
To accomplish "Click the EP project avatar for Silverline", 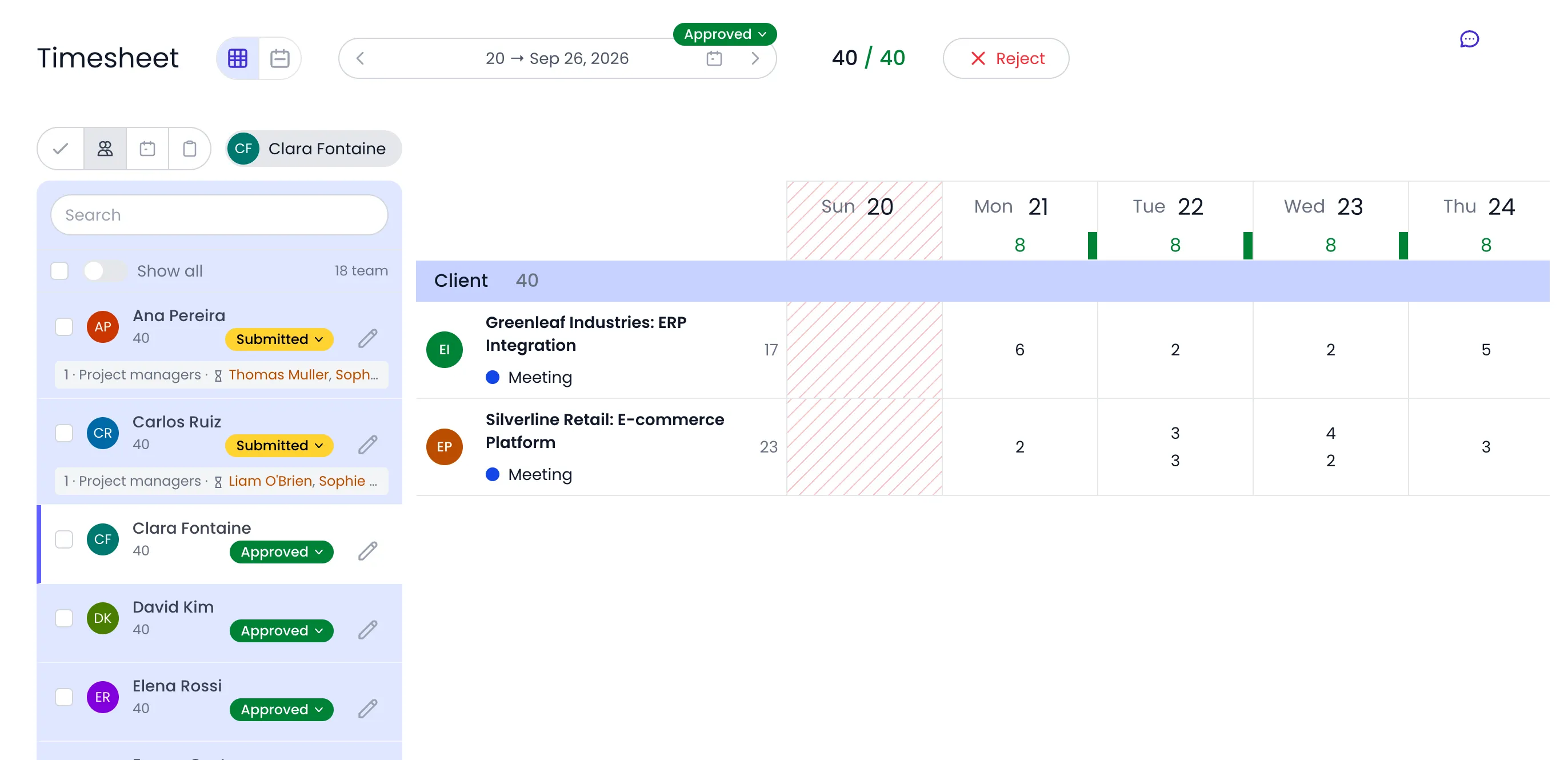I will [x=445, y=447].
